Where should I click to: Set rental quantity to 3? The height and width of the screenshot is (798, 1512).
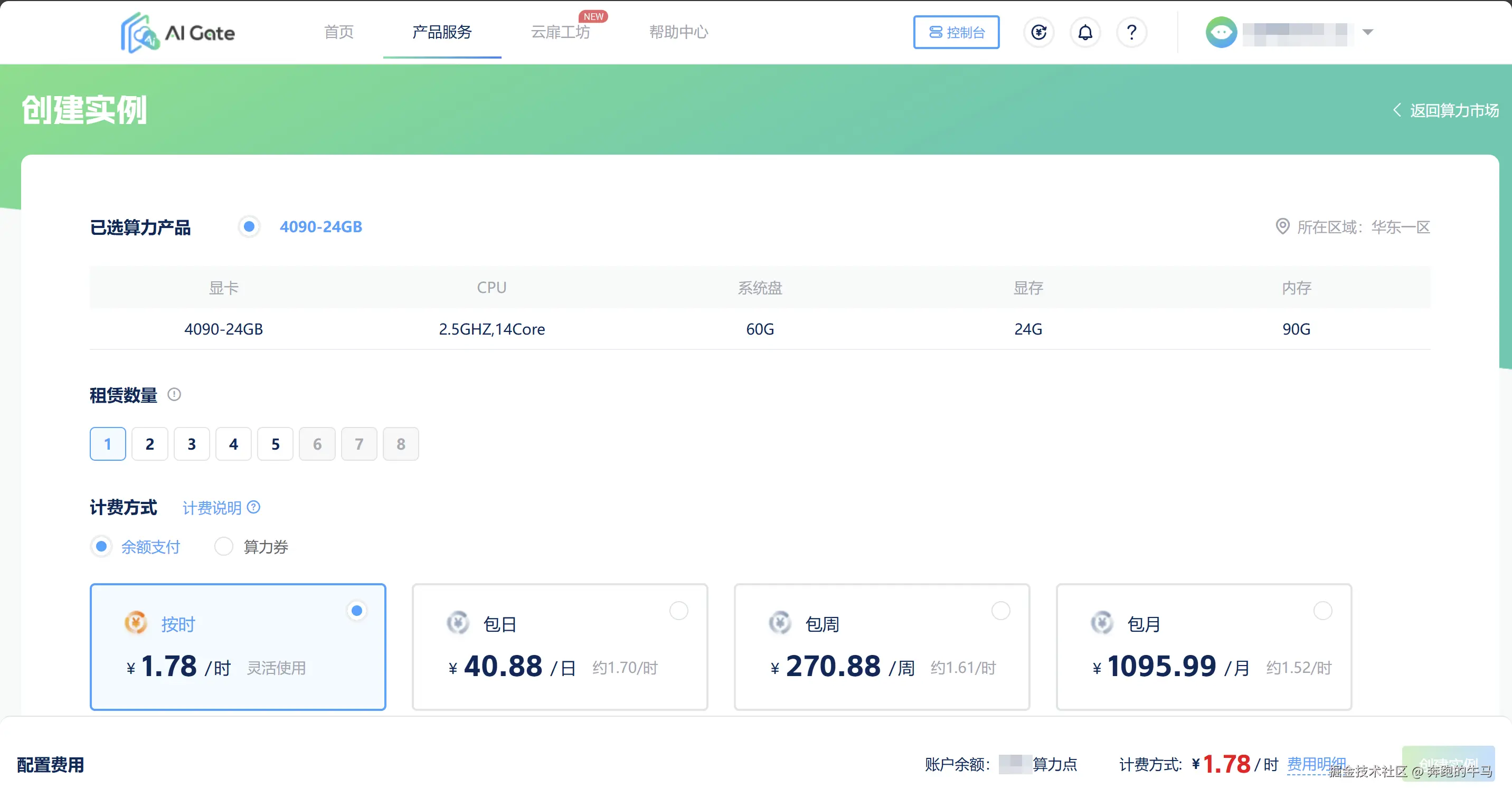[191, 444]
